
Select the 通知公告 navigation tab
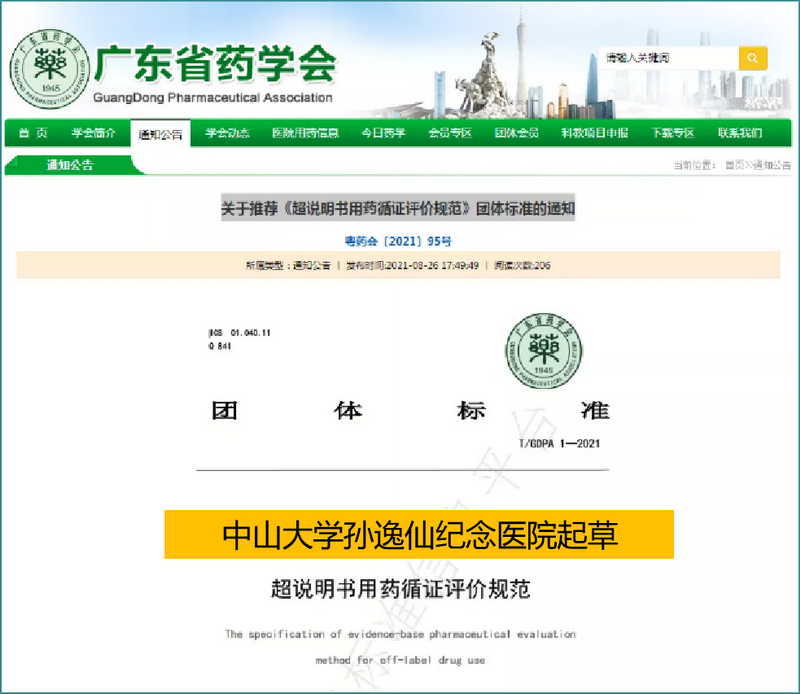tap(160, 134)
